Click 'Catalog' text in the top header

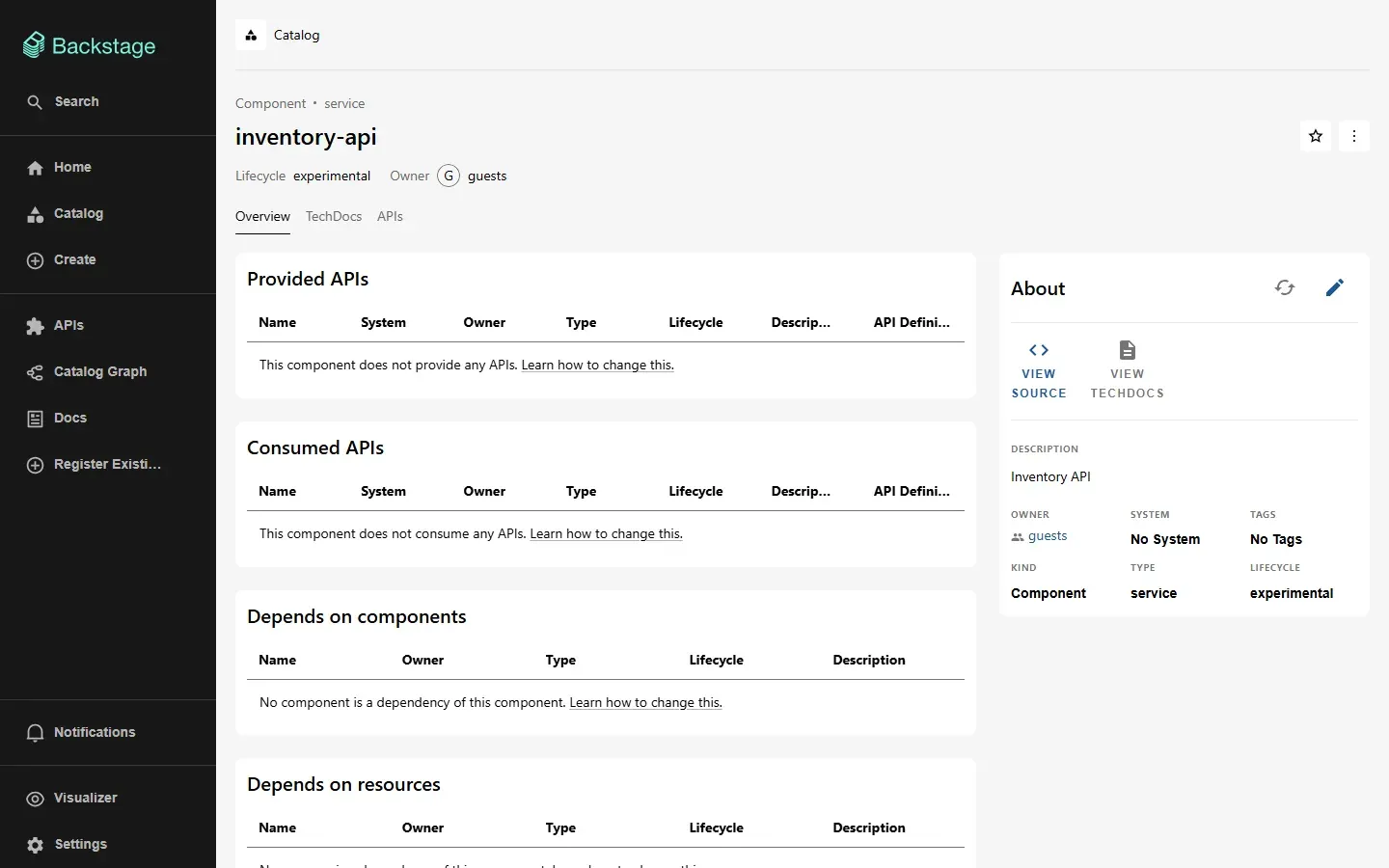coord(296,35)
